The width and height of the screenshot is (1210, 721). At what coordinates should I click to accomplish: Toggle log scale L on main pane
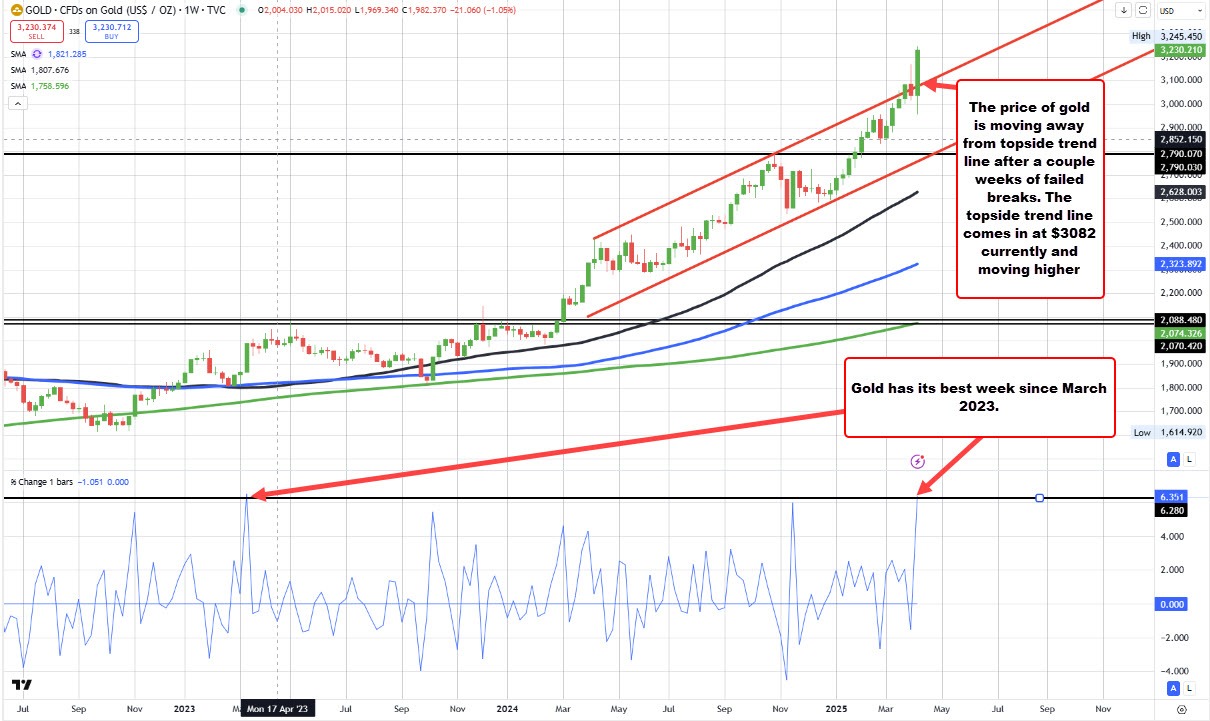pyautogui.click(x=1189, y=459)
